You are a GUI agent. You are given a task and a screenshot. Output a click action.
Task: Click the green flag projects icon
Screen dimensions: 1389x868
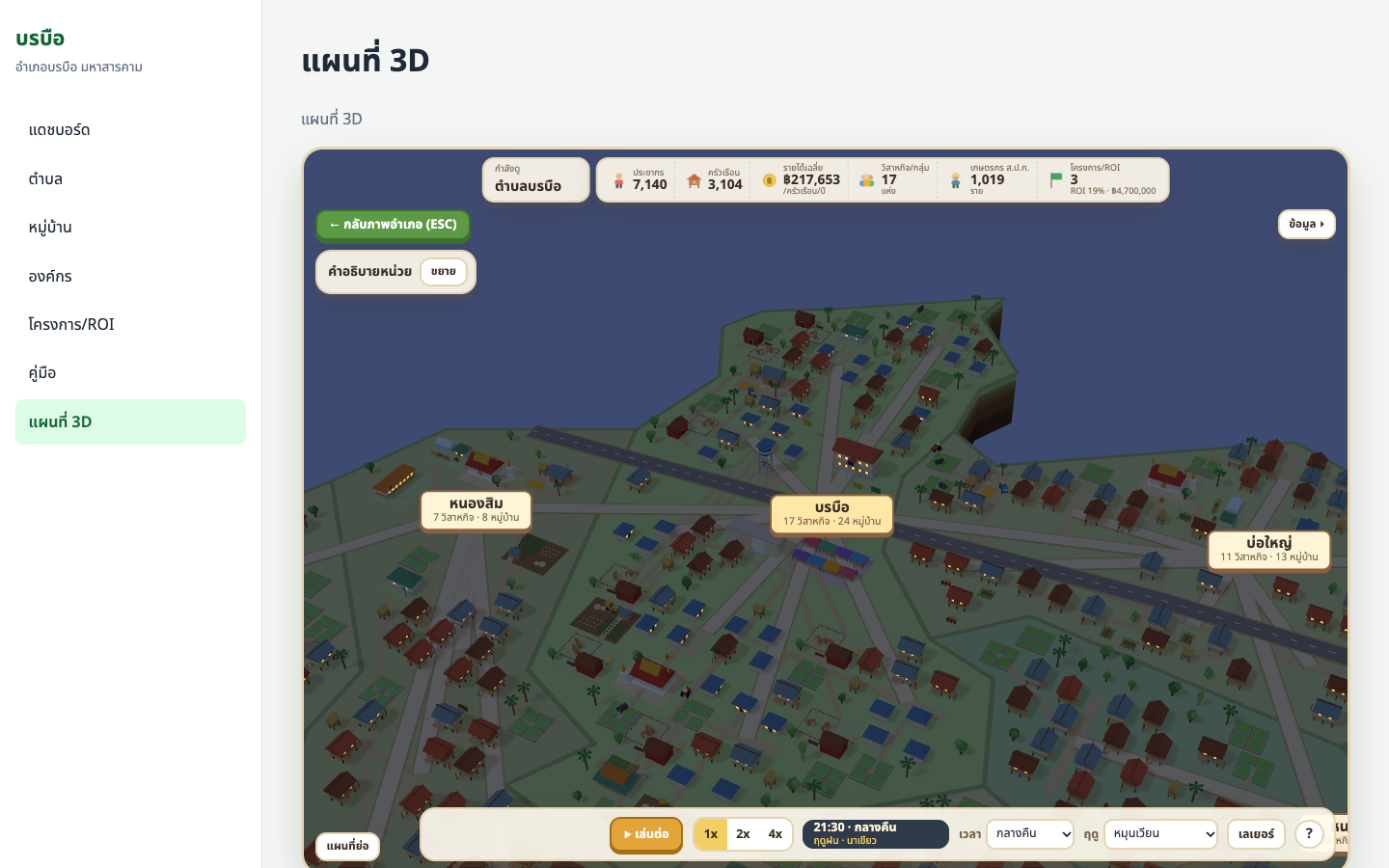coord(1056,180)
